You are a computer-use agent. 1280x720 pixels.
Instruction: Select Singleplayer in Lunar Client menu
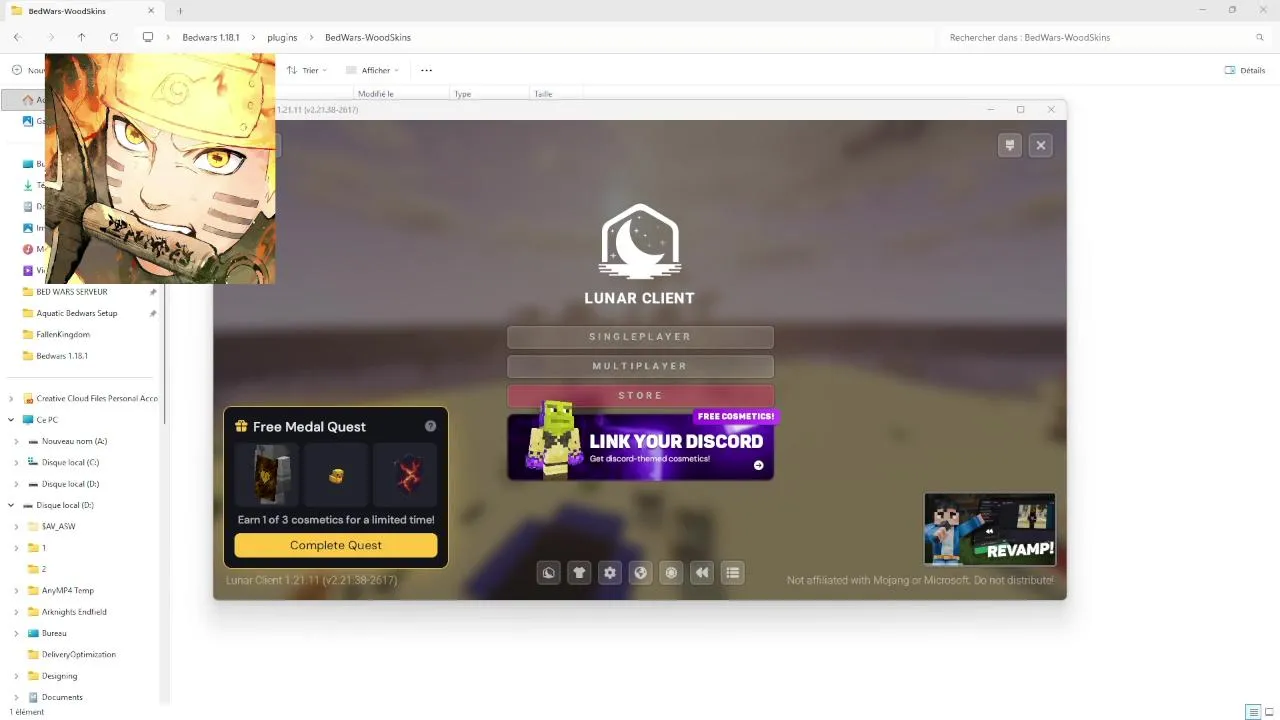click(x=640, y=337)
